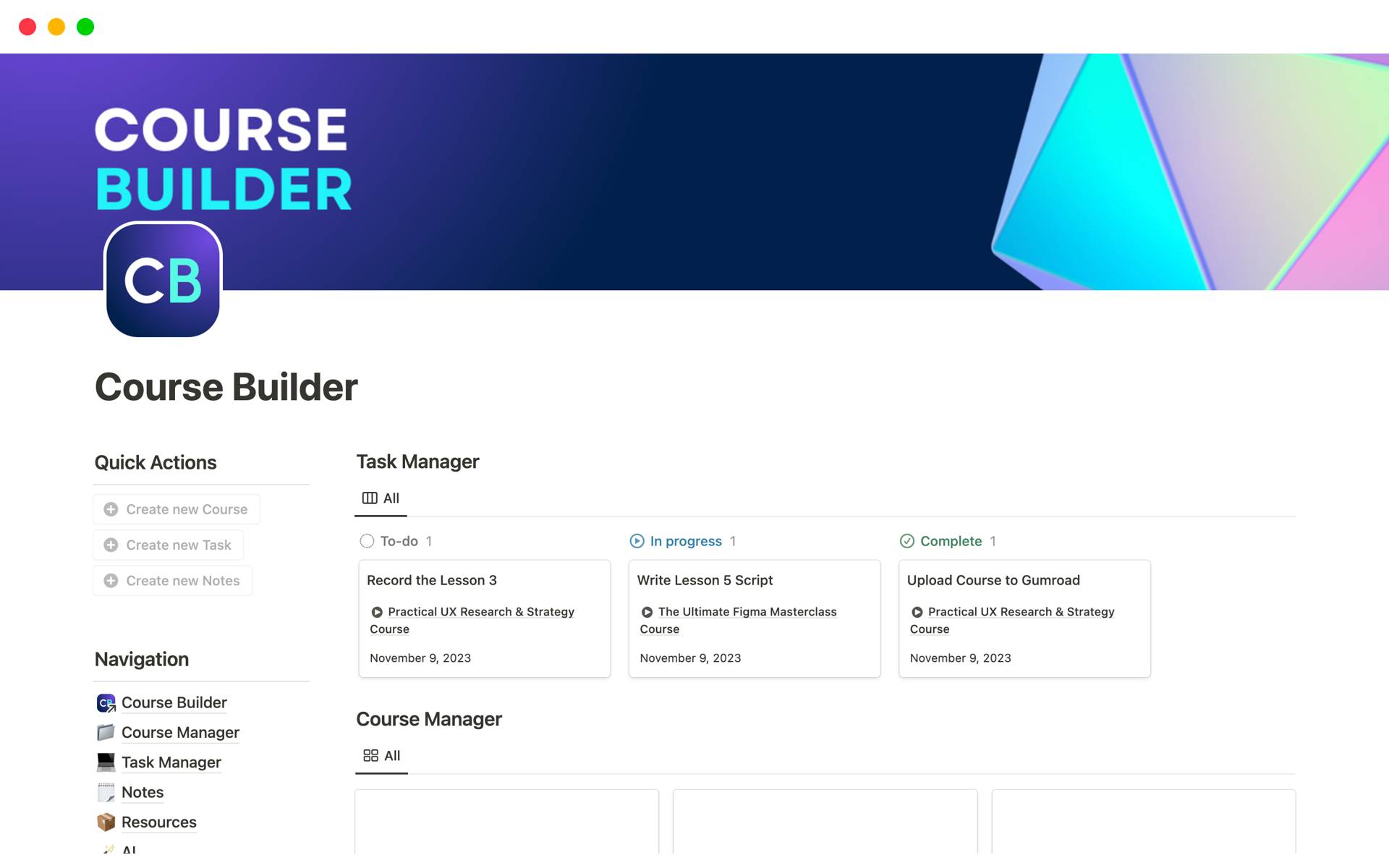Toggle To-do status on Record Lesson 3
This screenshot has width=1389, height=868.
[366, 540]
